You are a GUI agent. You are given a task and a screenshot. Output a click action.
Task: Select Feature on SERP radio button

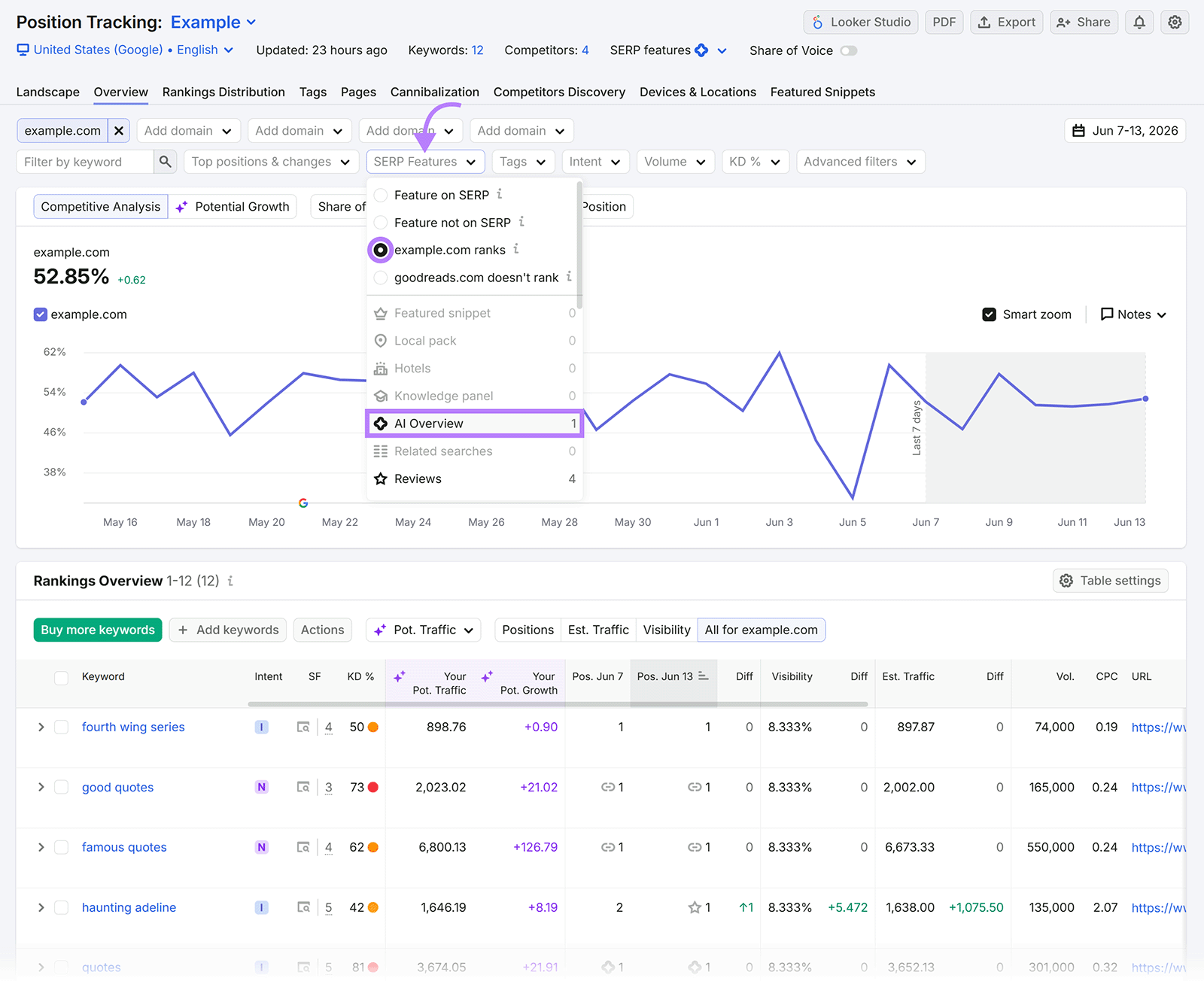pos(381,195)
